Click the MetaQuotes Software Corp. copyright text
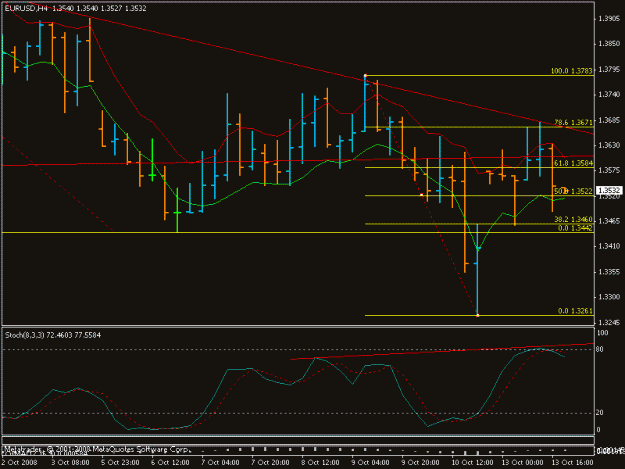This screenshot has height=469, width=625. [96, 449]
